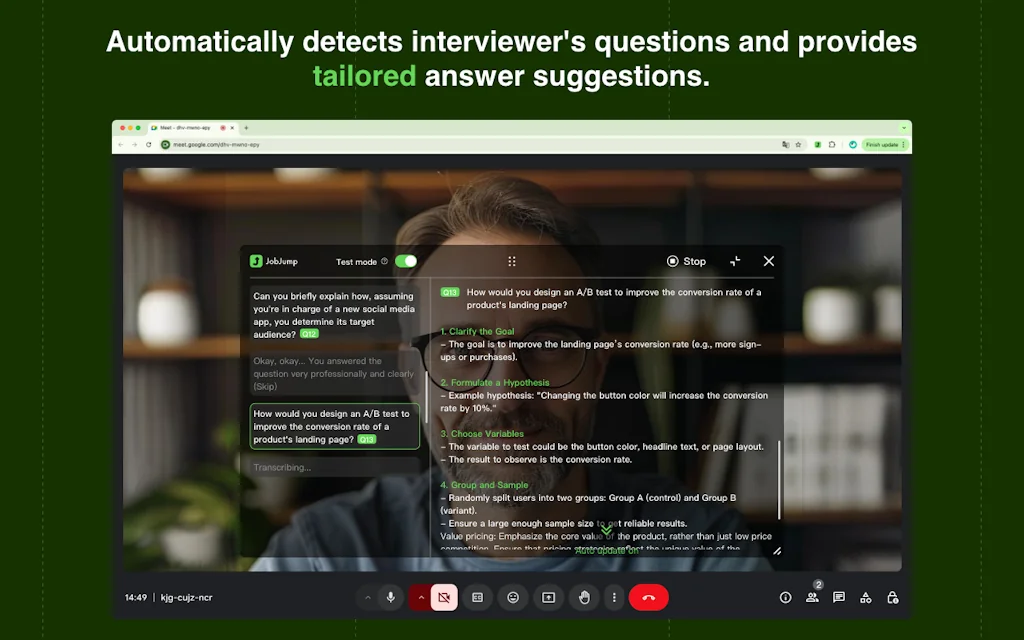Disable host controls via lock icon

click(892, 597)
